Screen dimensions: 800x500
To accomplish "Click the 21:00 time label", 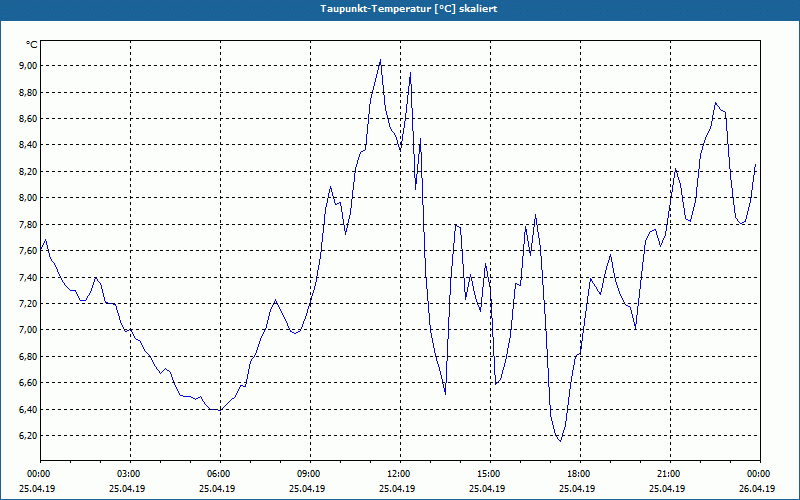I will [670, 474].
